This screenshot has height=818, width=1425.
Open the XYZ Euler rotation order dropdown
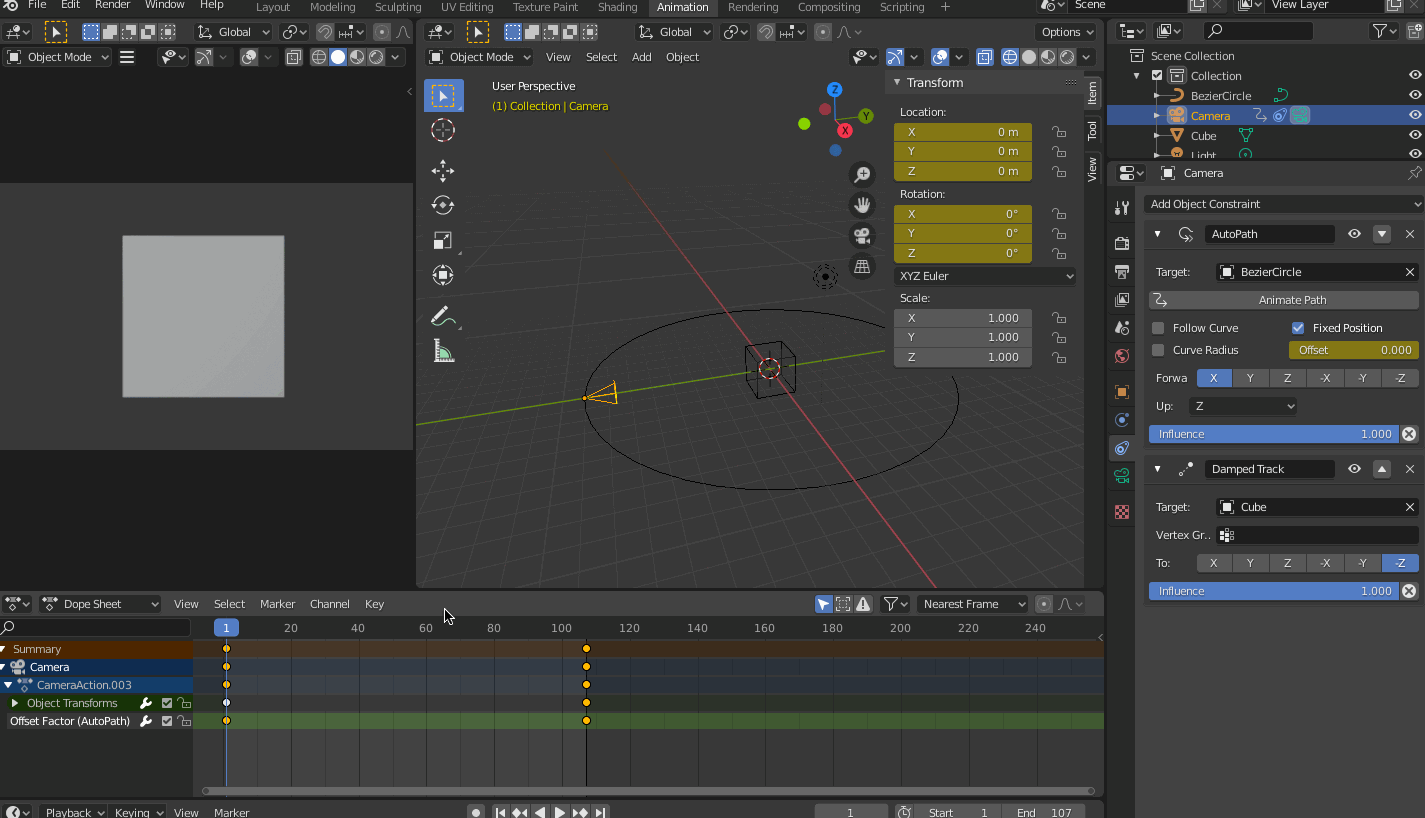[x=985, y=275]
